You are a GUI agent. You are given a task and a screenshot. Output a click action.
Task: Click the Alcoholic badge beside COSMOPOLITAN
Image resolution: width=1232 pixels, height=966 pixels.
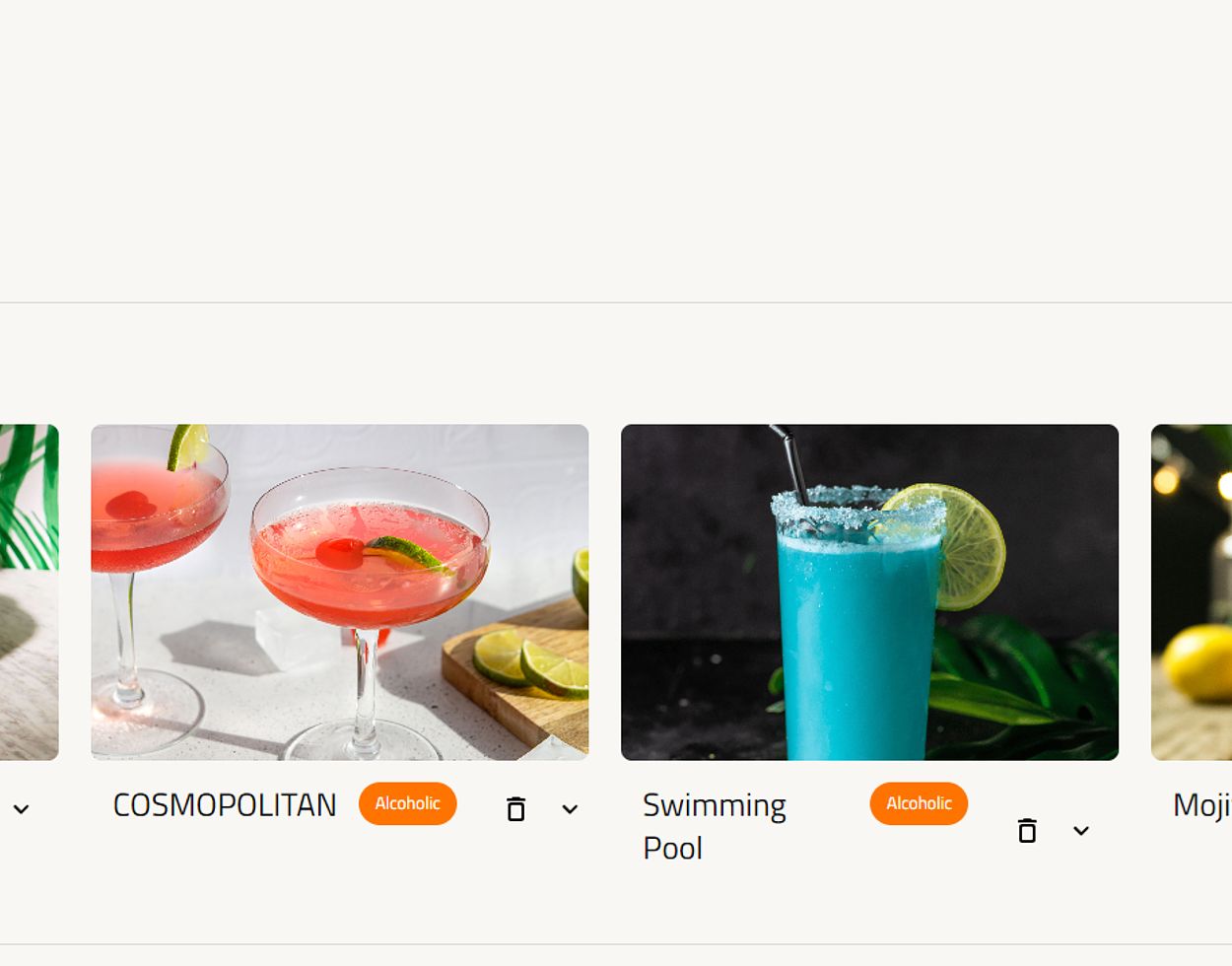coord(407,803)
